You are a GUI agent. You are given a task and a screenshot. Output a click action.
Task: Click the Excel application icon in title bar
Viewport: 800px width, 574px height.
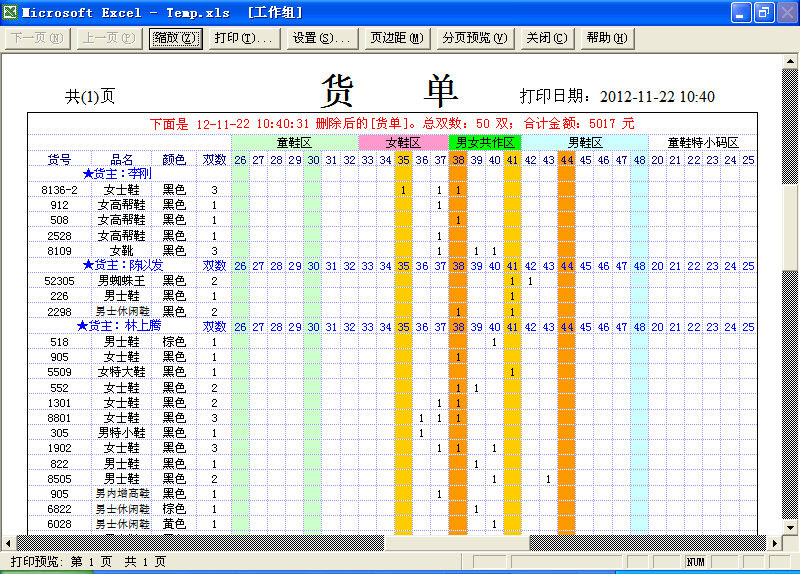pyautogui.click(x=10, y=12)
